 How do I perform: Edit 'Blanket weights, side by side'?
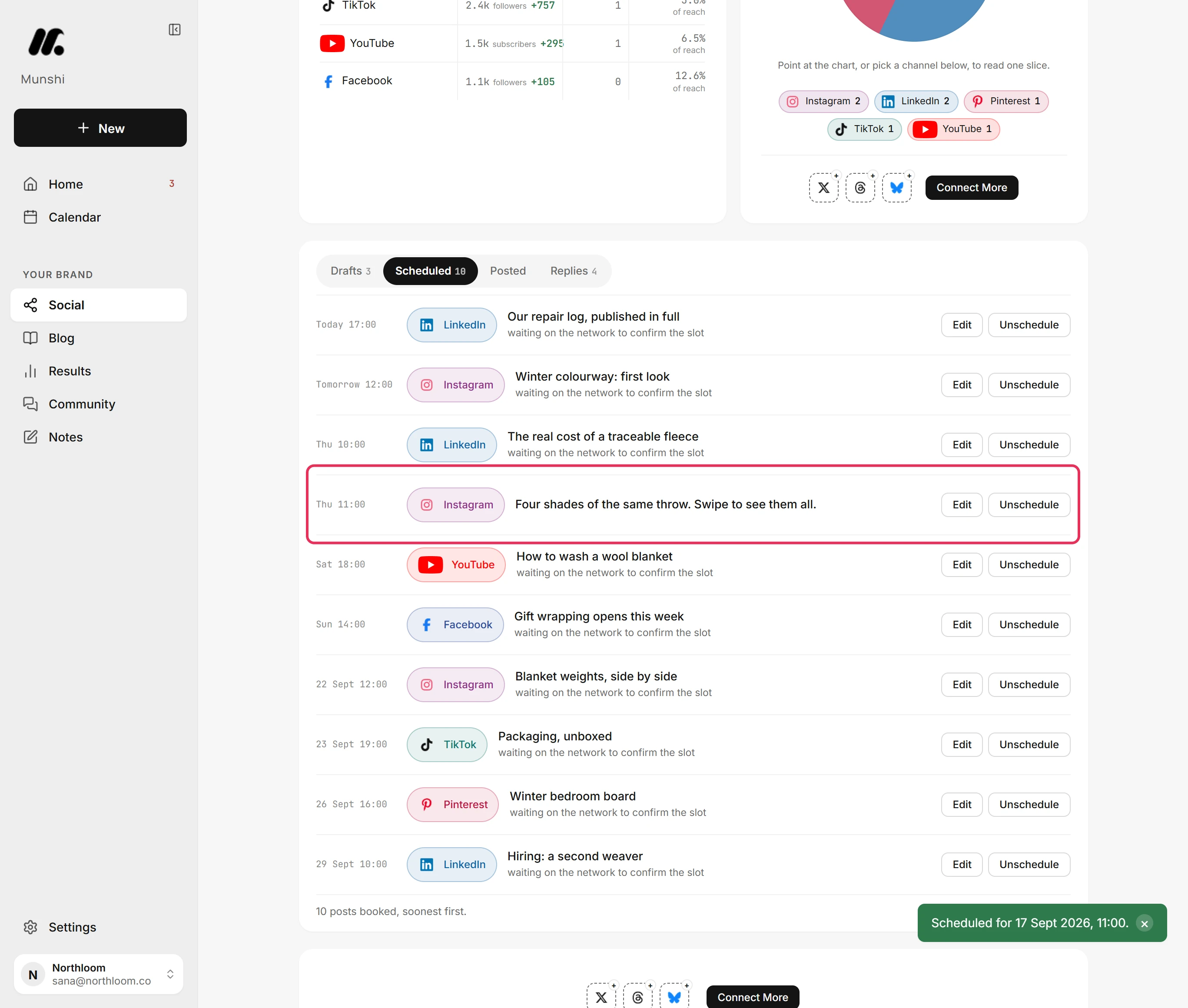click(962, 685)
